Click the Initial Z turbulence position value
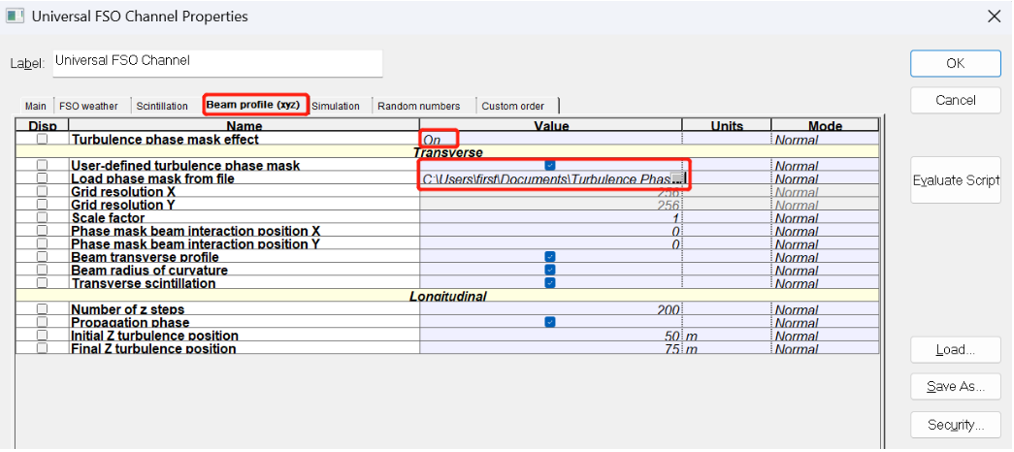The height and width of the screenshot is (452, 1014). [x=550, y=336]
